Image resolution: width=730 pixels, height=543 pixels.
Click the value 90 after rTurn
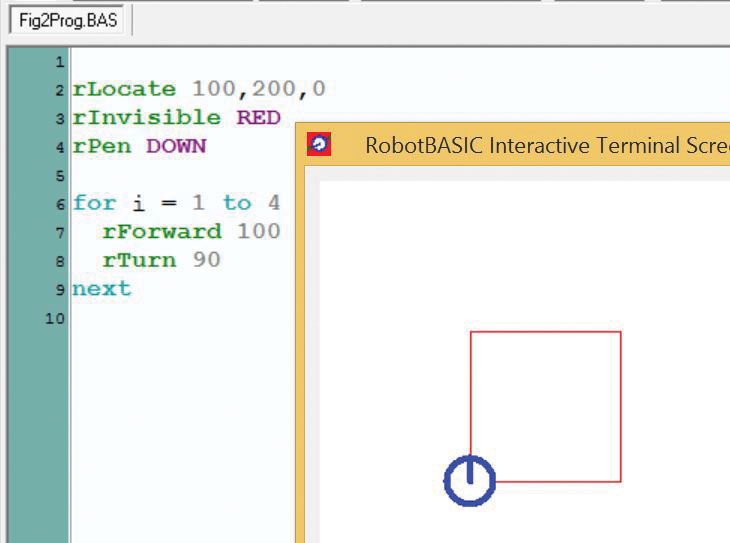[x=206, y=260]
